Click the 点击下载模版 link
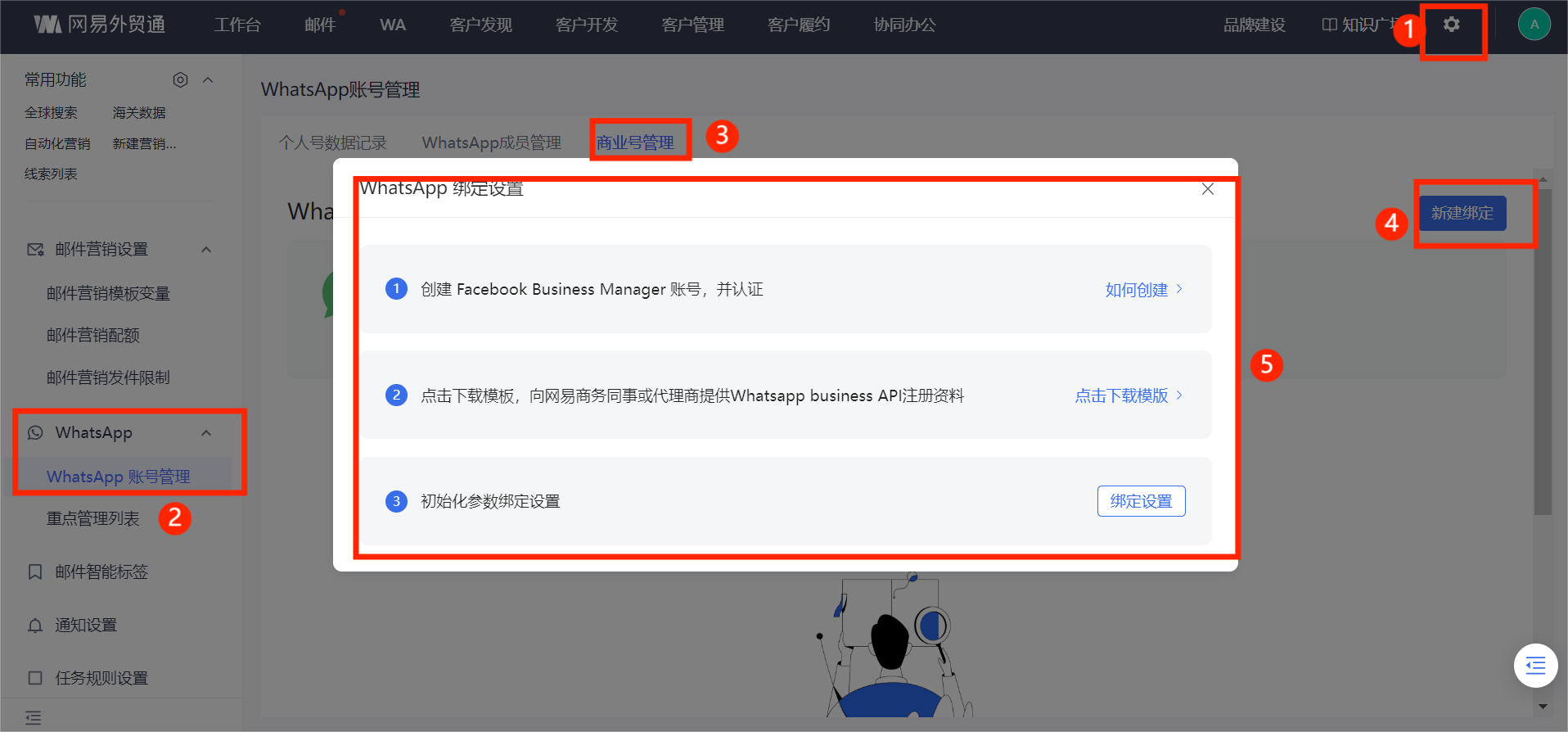 tap(1121, 395)
